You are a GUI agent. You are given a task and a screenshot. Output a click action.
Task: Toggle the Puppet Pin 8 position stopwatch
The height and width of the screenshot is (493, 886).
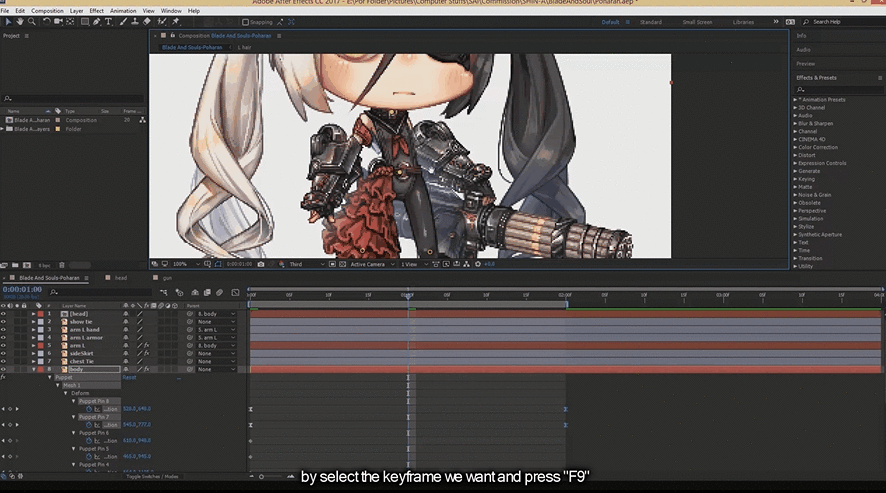point(89,409)
